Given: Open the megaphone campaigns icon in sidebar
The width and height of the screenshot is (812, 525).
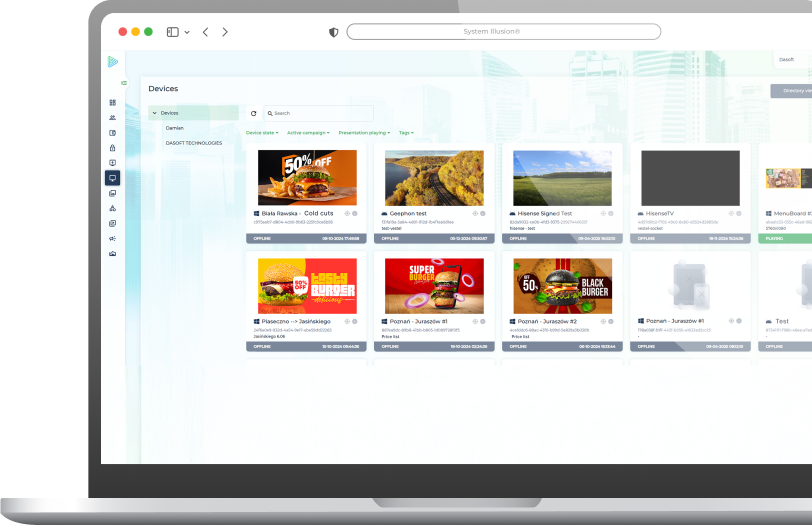Looking at the screenshot, I should pyautogui.click(x=112, y=239).
